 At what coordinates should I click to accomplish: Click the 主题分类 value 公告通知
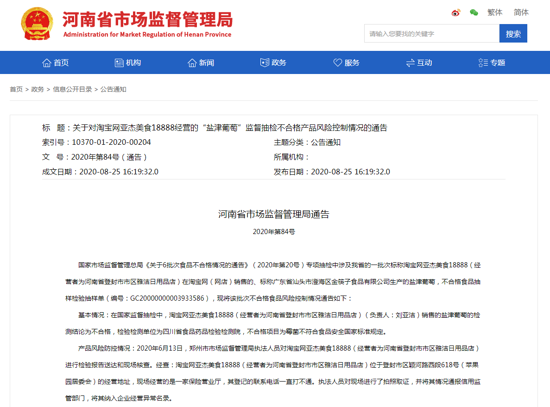point(326,142)
